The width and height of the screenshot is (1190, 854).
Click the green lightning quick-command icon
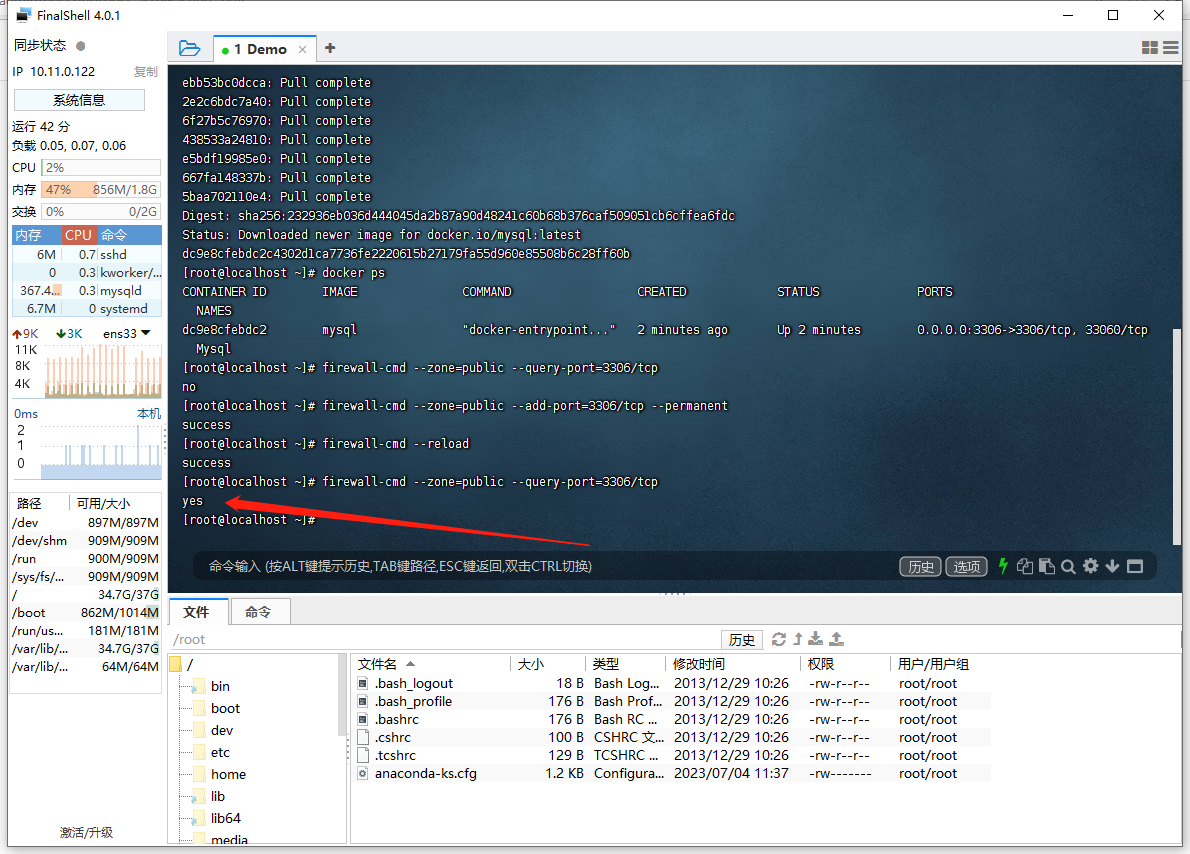pos(1003,566)
